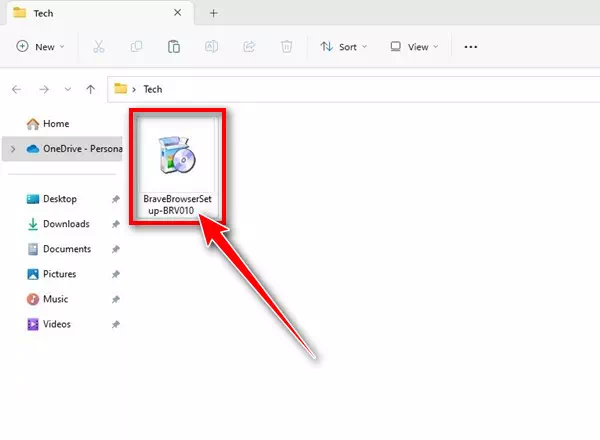Screen dimensions: 600x440
Task: Open Downloads from quick access
Action: [x=59, y=224]
